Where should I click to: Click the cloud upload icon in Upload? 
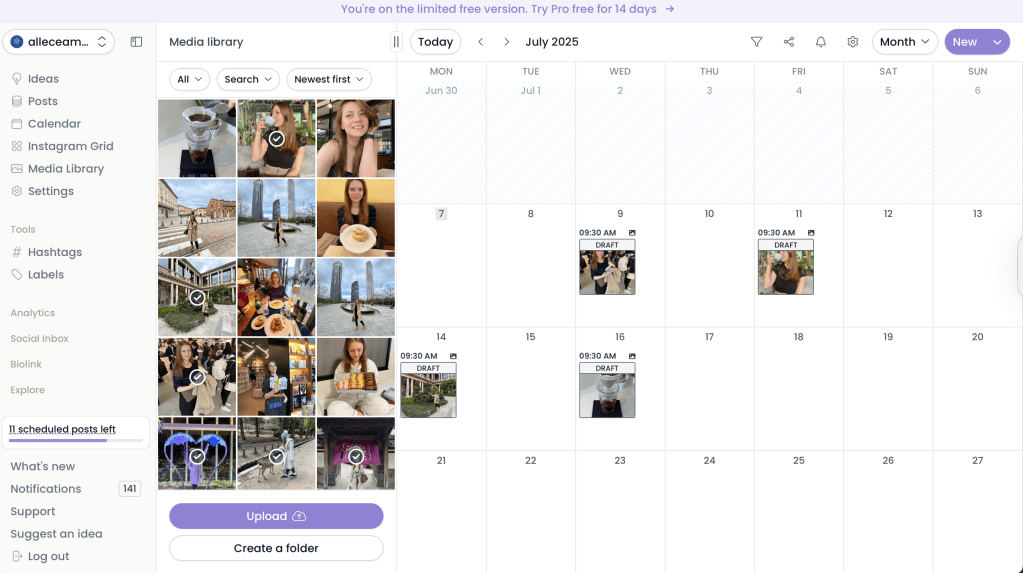(299, 516)
